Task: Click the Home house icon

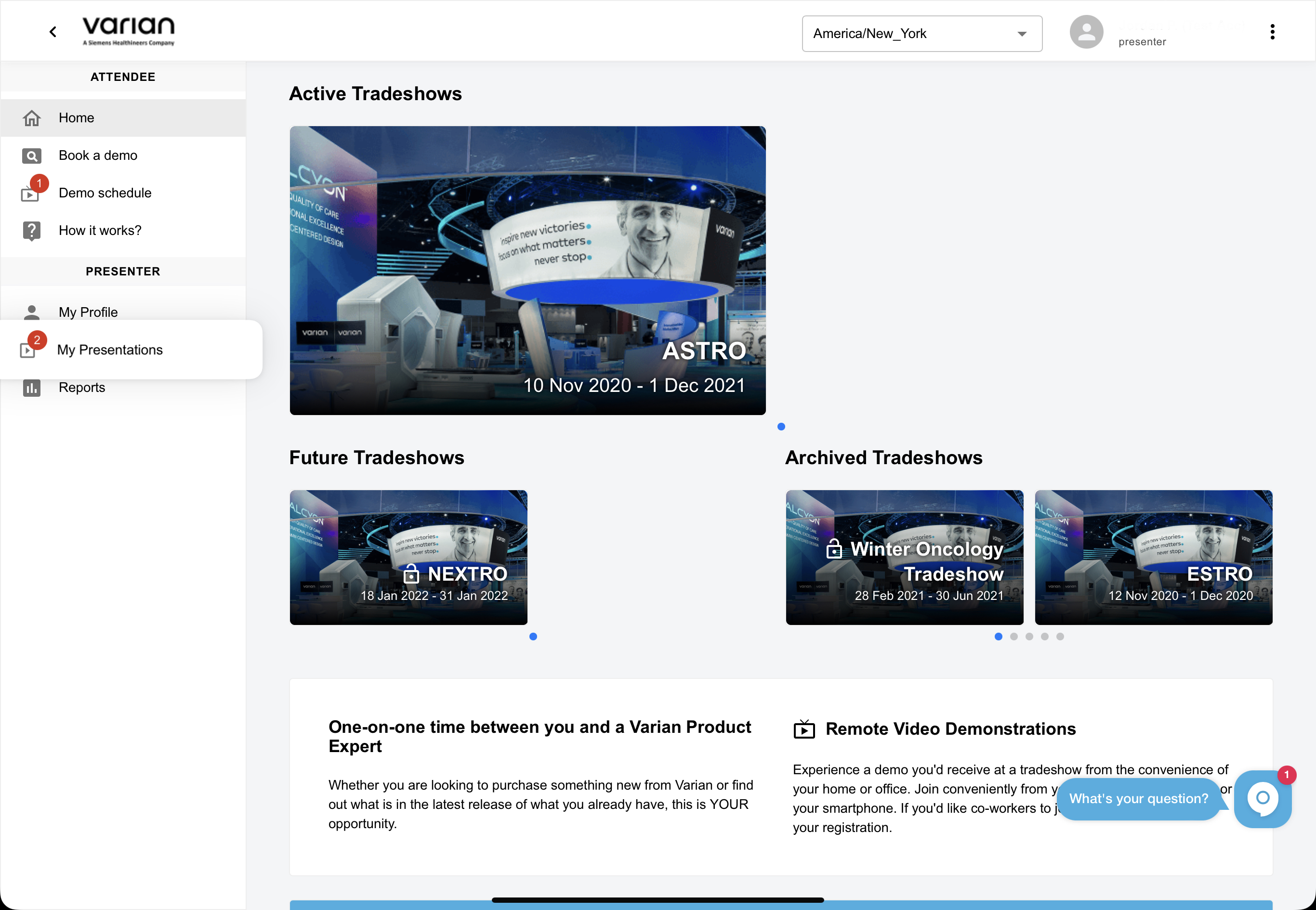Action: pyautogui.click(x=32, y=118)
